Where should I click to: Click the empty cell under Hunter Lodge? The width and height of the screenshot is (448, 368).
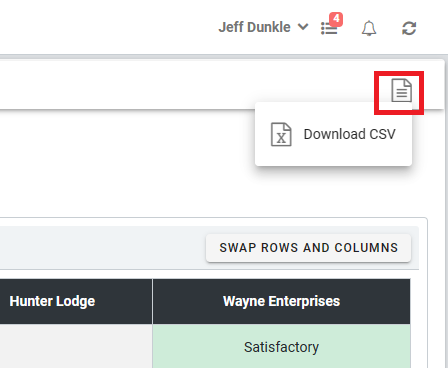click(x=76, y=347)
